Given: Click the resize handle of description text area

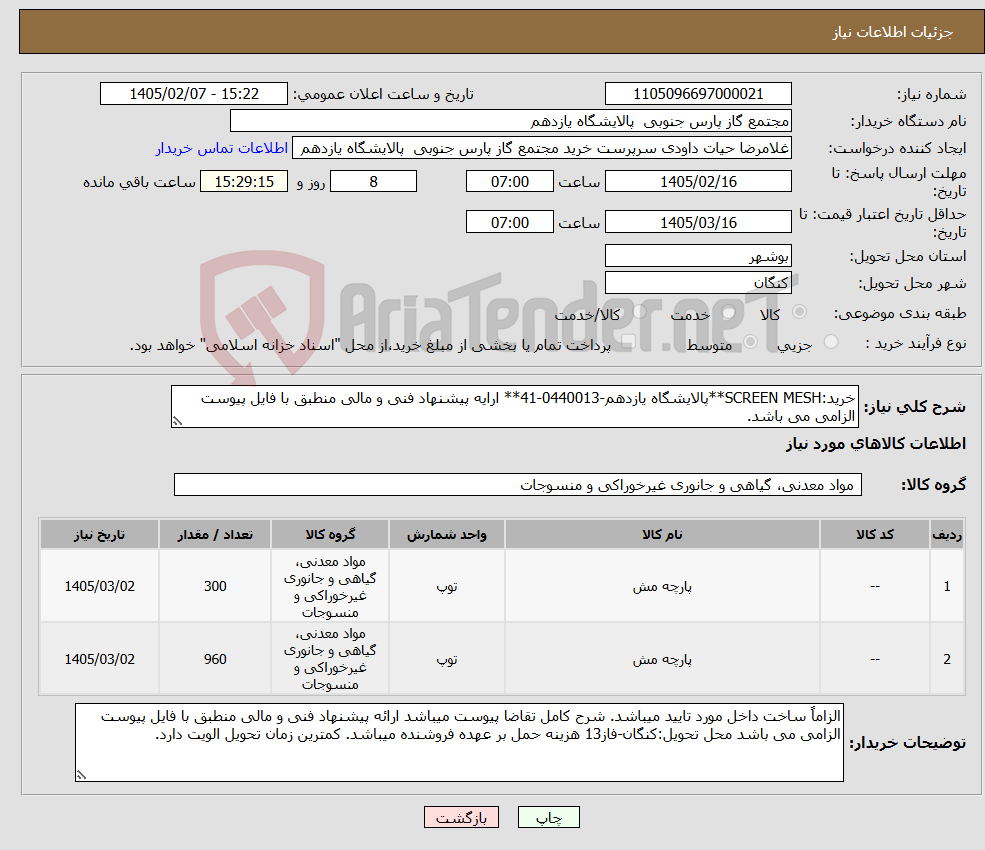Looking at the screenshot, I should [x=177, y=422].
